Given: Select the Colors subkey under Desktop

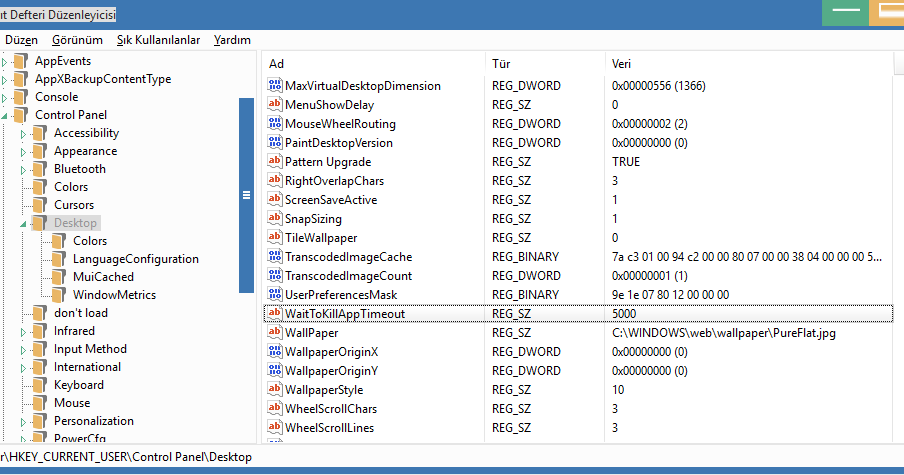Looking at the screenshot, I should [90, 241].
